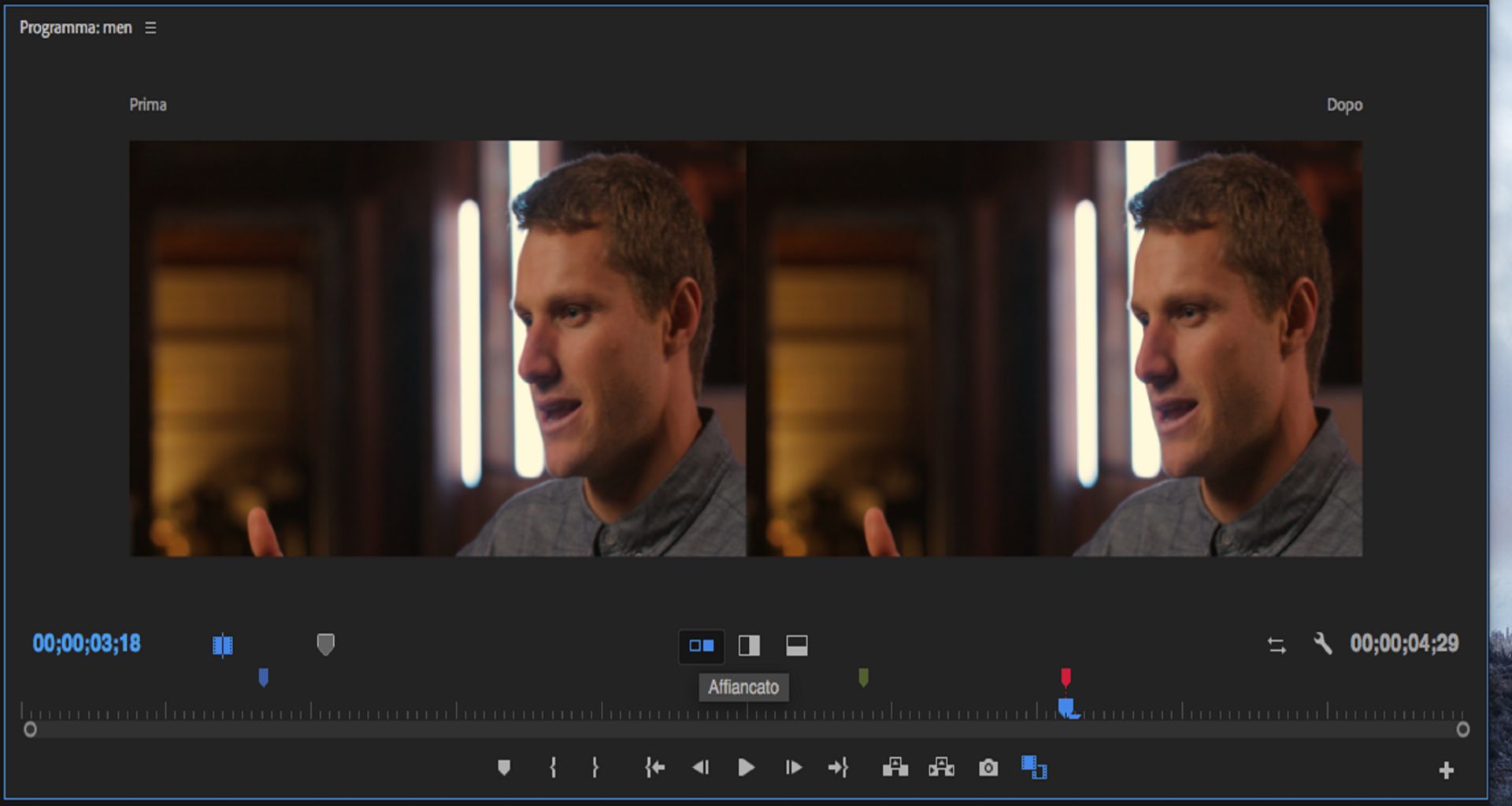The image size is (1512, 806).
Task: Go to In point
Action: [x=654, y=767]
